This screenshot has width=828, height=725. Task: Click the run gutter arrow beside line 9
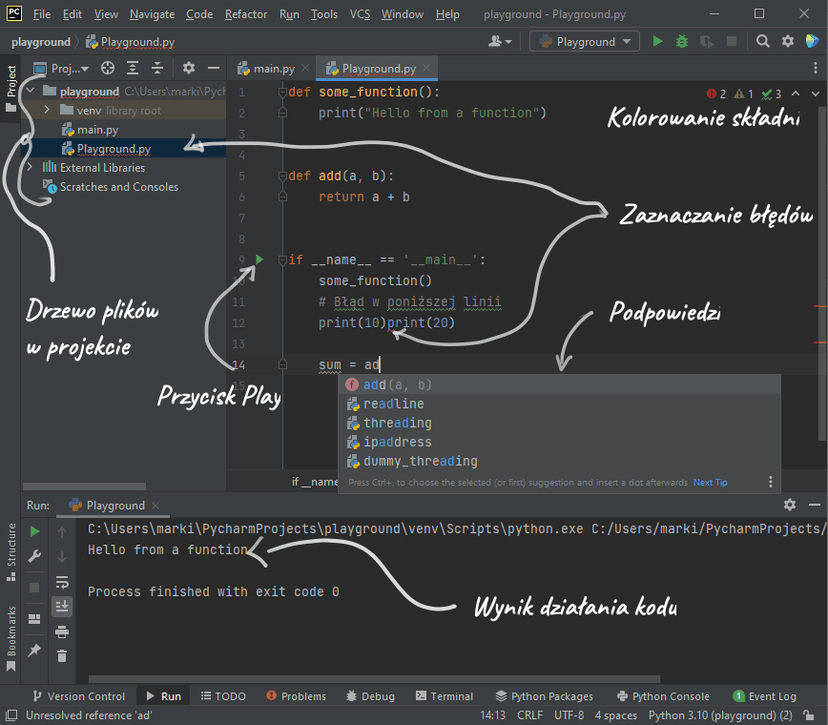259,260
